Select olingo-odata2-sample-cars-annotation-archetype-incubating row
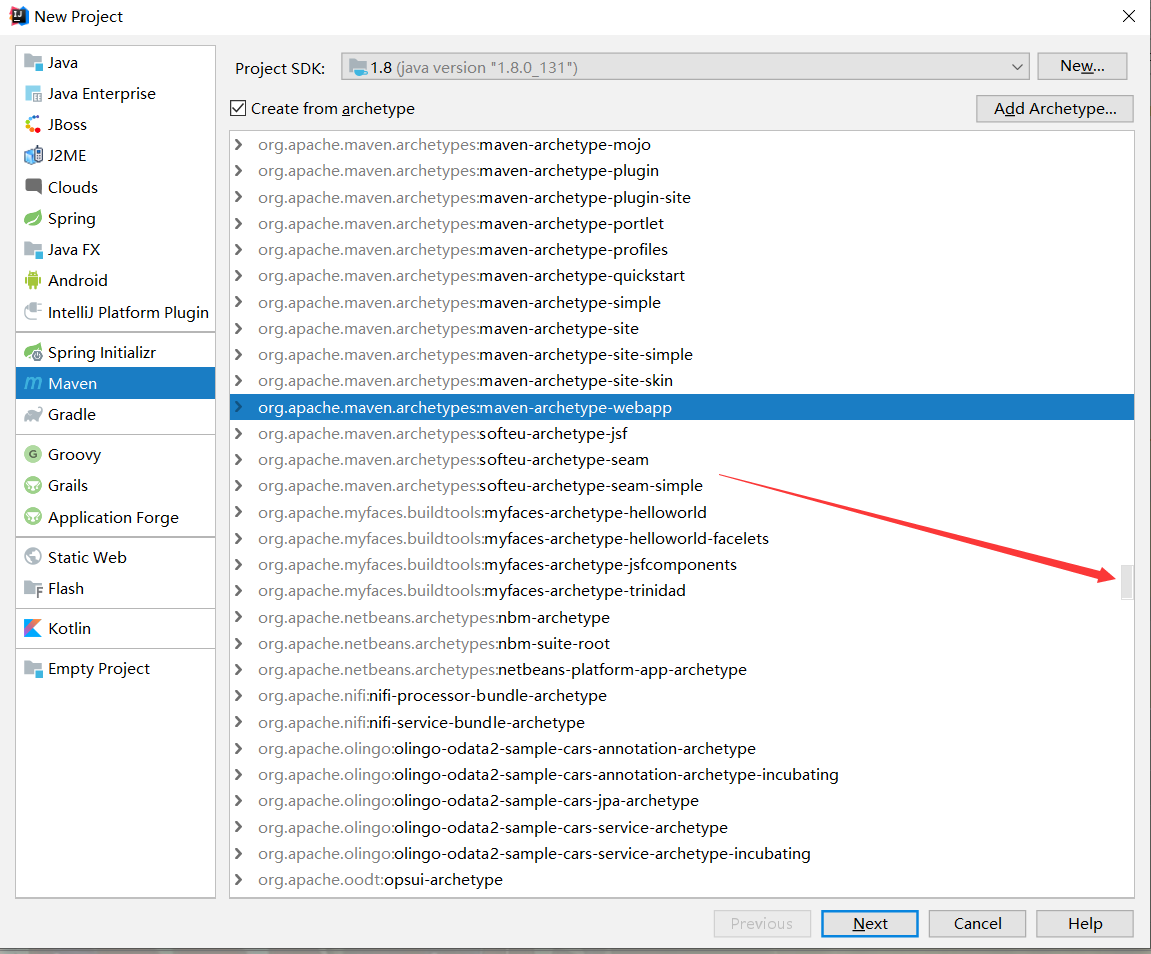This screenshot has width=1151, height=954. click(682, 774)
